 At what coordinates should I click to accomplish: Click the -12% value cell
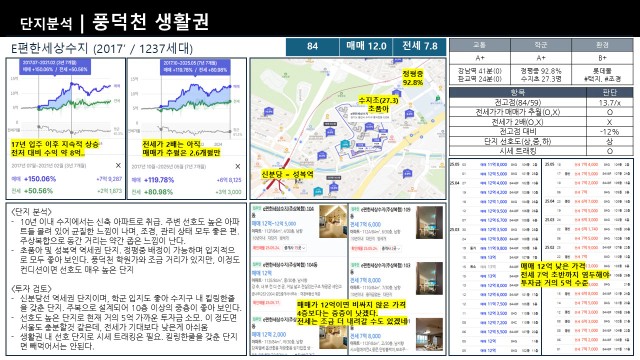609,131
